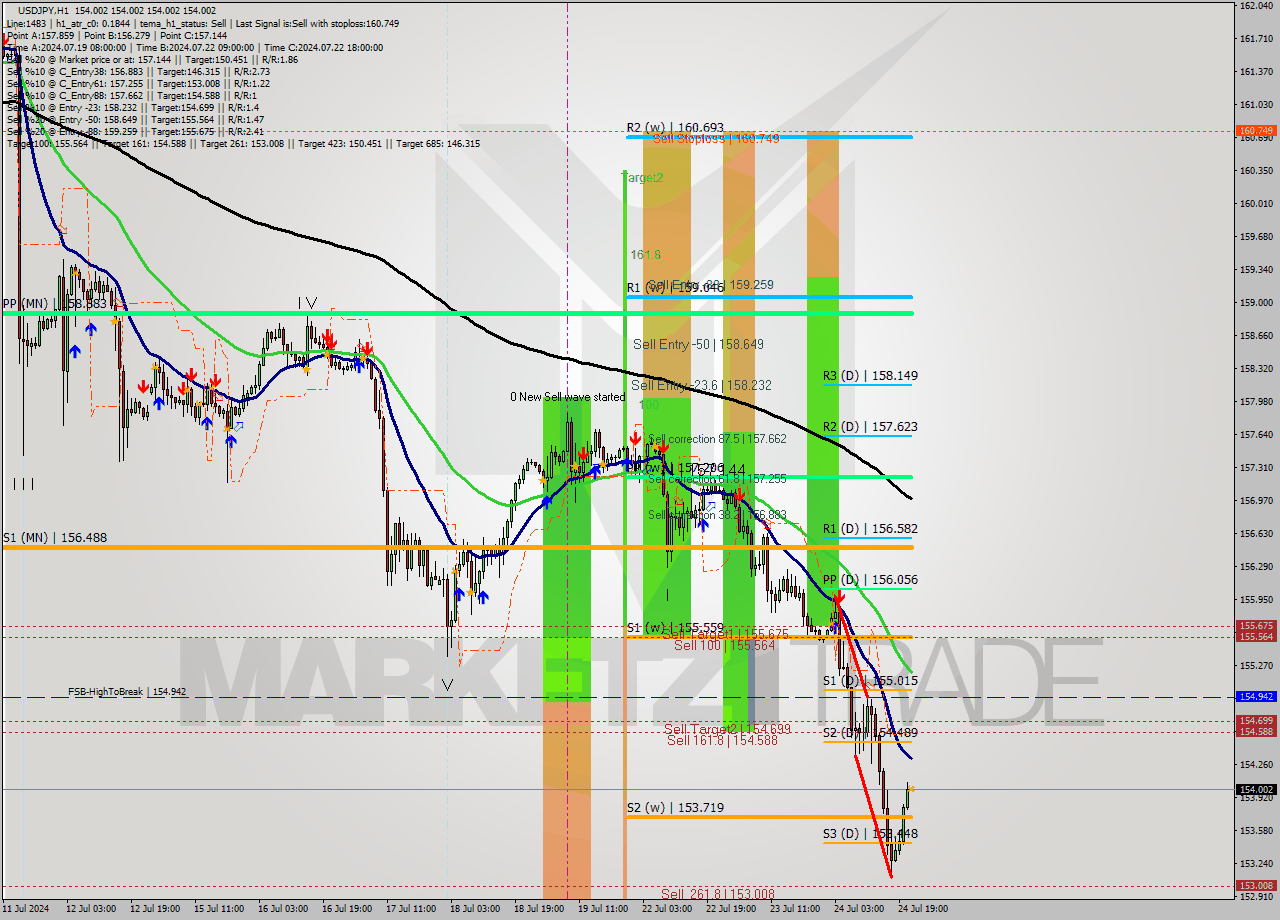Screen dimensions: 1280x920
Task: Select the 'PP (D) | 156.056' label
Action: (870, 580)
